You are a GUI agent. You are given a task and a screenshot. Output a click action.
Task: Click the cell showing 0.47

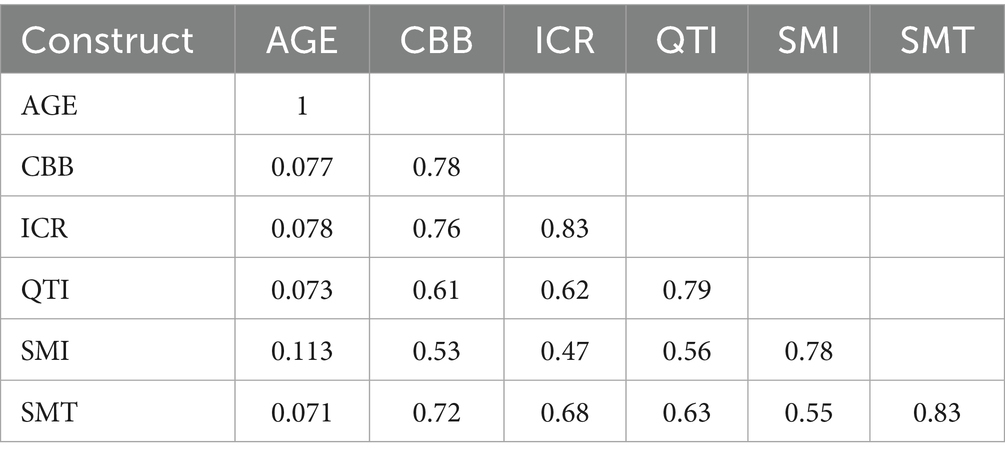pyautogui.click(x=565, y=352)
